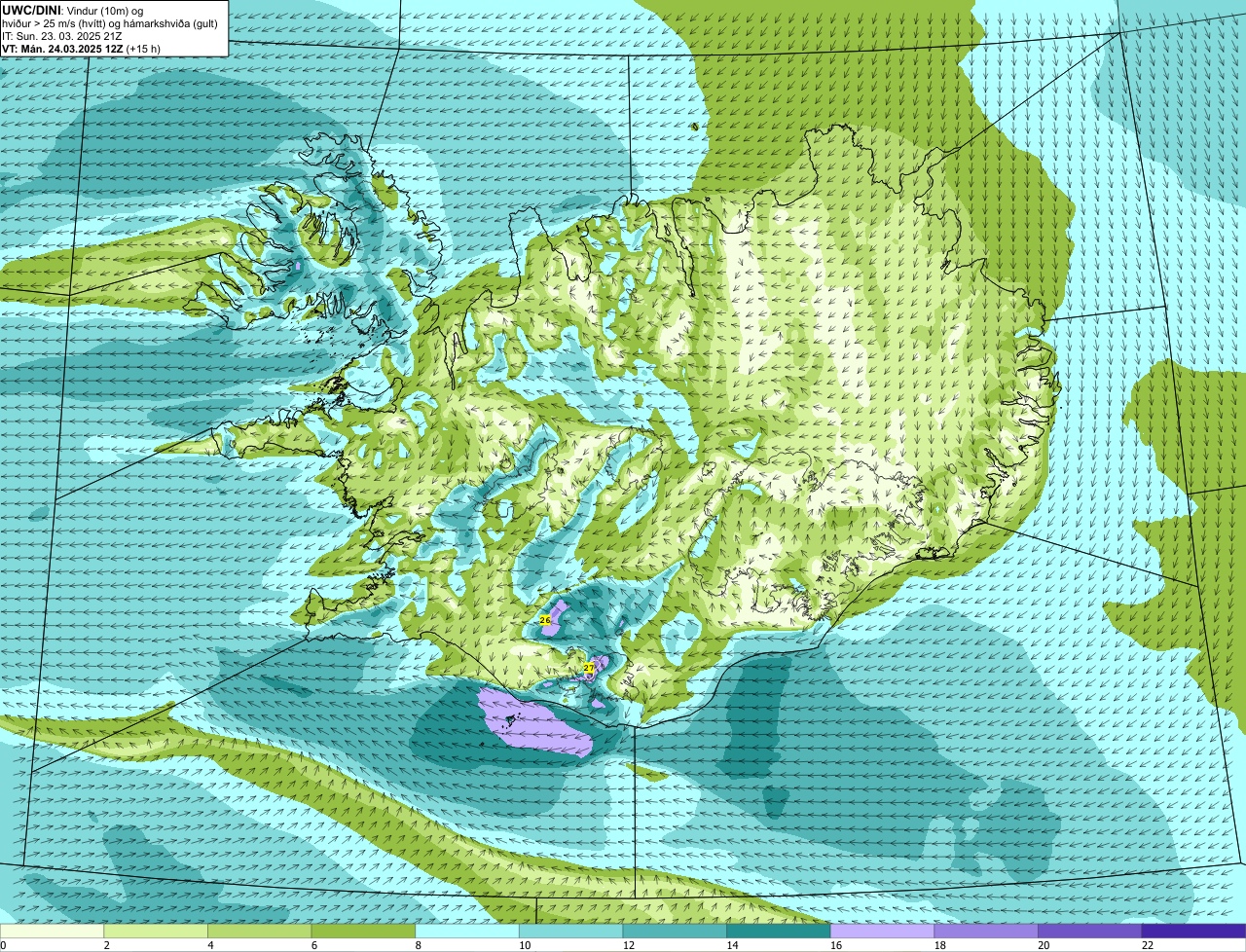Screen dimensions: 1246x952
Task: Click the olive green 6–8 m/s legend swatch
Action: click(363, 931)
